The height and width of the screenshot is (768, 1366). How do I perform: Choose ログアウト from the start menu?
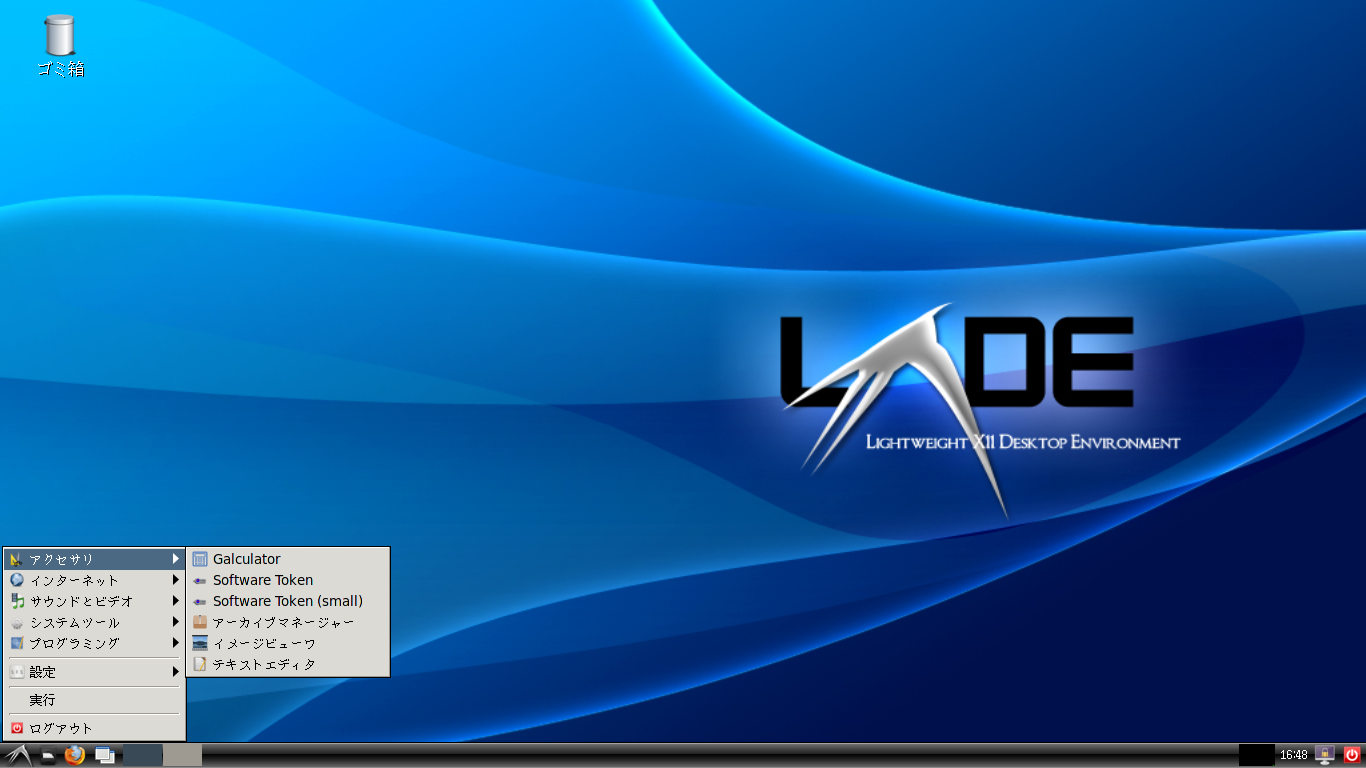[x=94, y=728]
